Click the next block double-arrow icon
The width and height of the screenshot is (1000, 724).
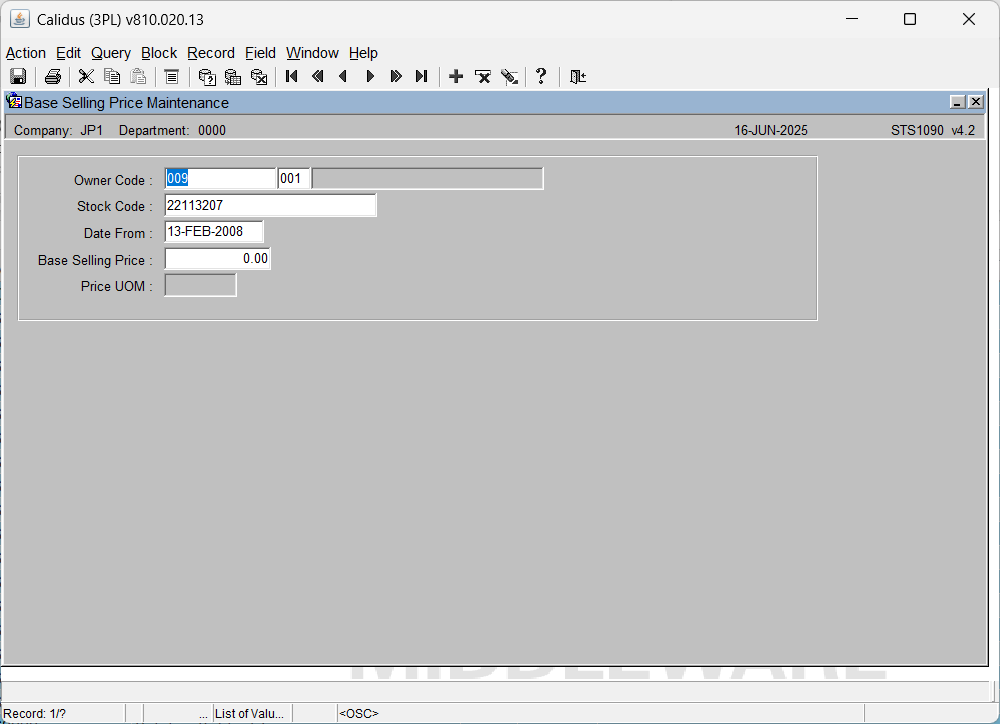395,77
